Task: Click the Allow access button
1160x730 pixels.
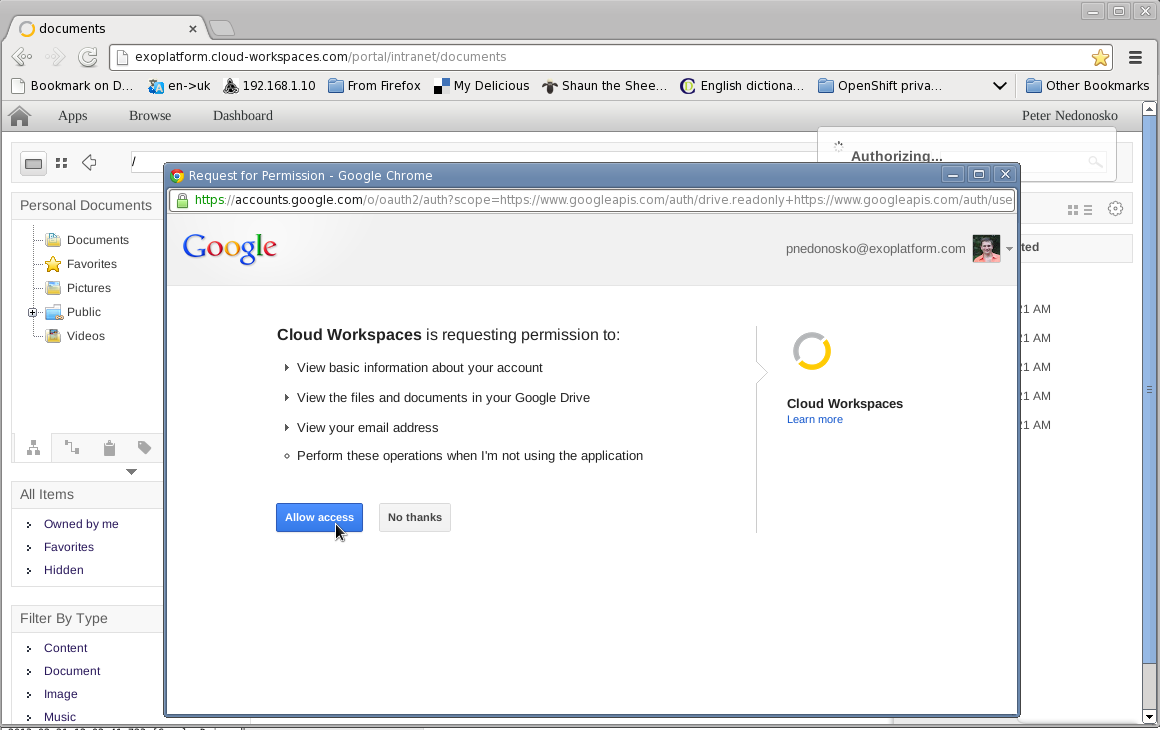Action: point(319,517)
